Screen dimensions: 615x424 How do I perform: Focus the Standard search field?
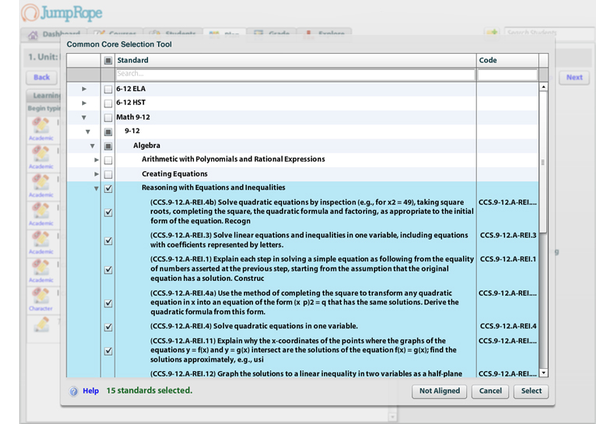pyautogui.click(x=295, y=74)
